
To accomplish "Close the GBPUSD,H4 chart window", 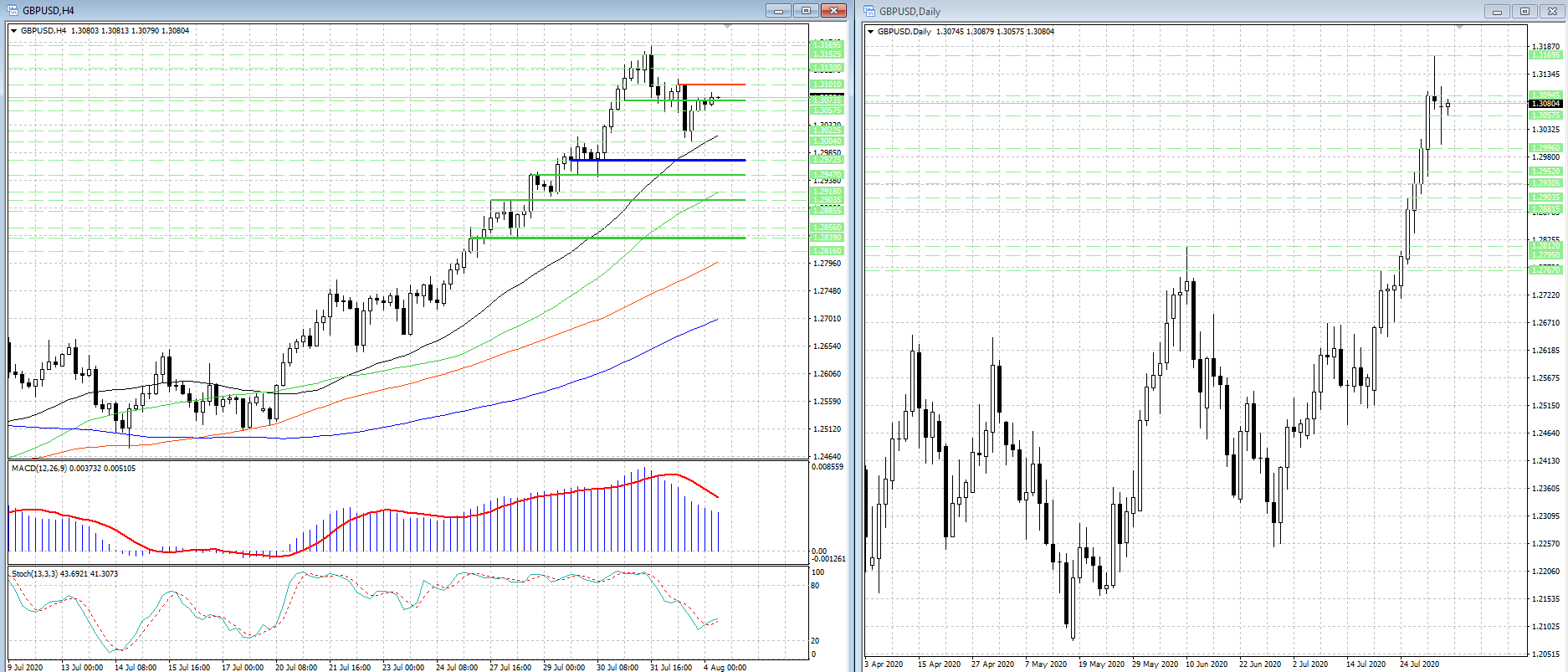I will click(x=834, y=11).
